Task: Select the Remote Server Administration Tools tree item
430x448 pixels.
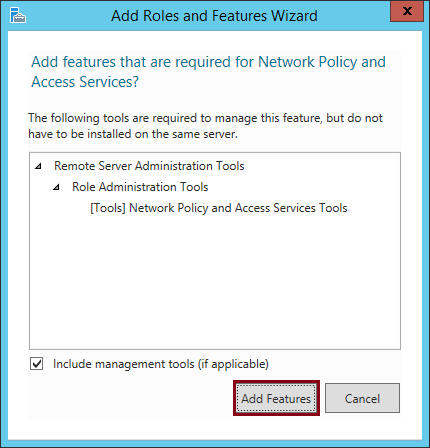Action: [149, 166]
